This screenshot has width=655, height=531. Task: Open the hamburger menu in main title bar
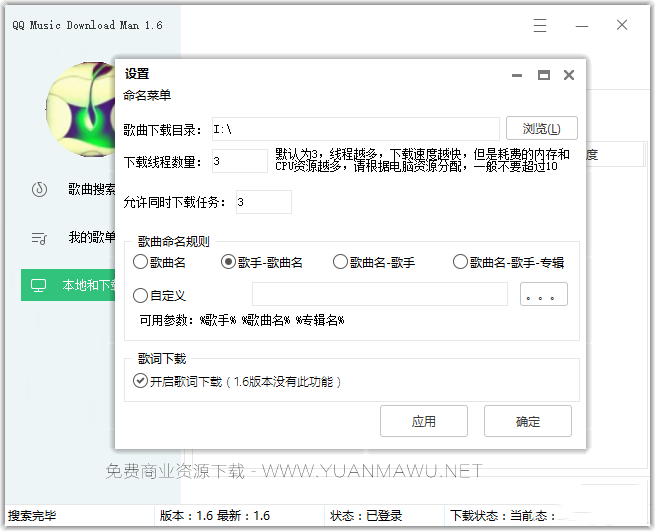point(540,26)
